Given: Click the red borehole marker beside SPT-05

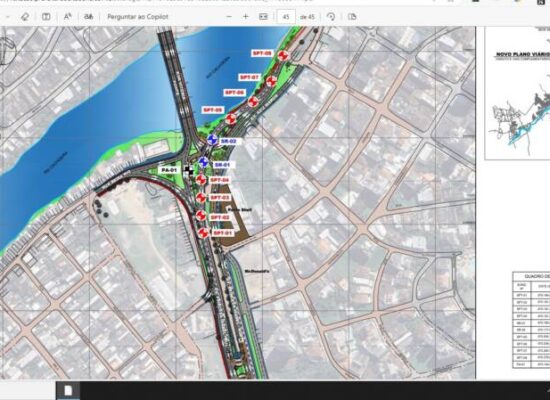Looking at the screenshot, I should click(230, 119).
